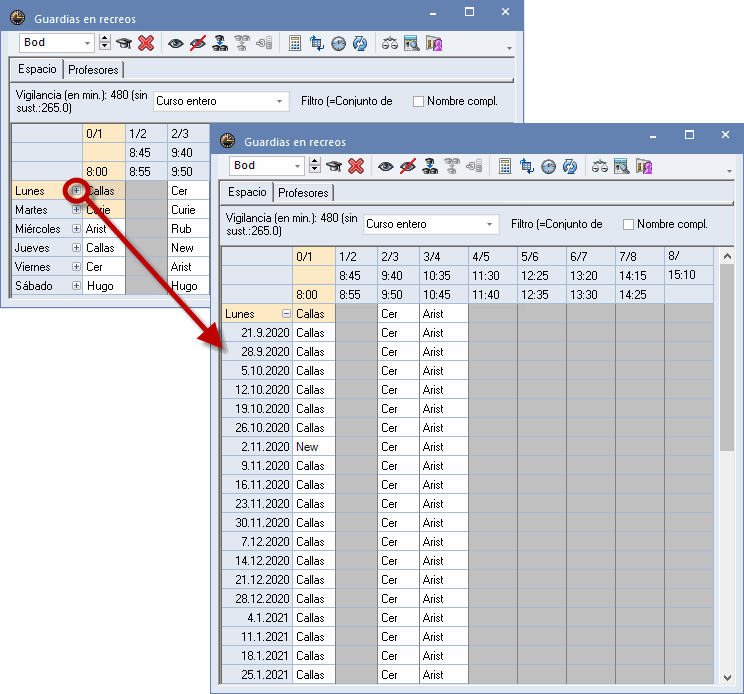Enable 'Nombre compl.' checkbox in front window
Viewport: 744px width, 694px height.
(x=628, y=224)
